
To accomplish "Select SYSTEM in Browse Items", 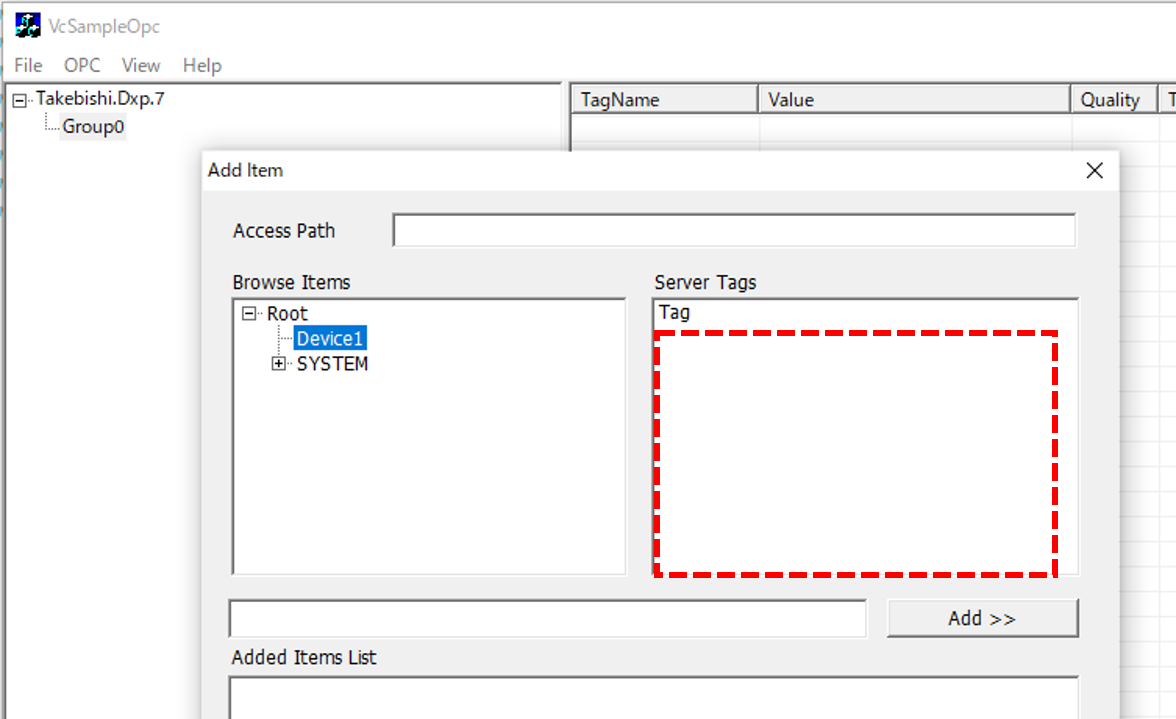I will (x=332, y=364).
